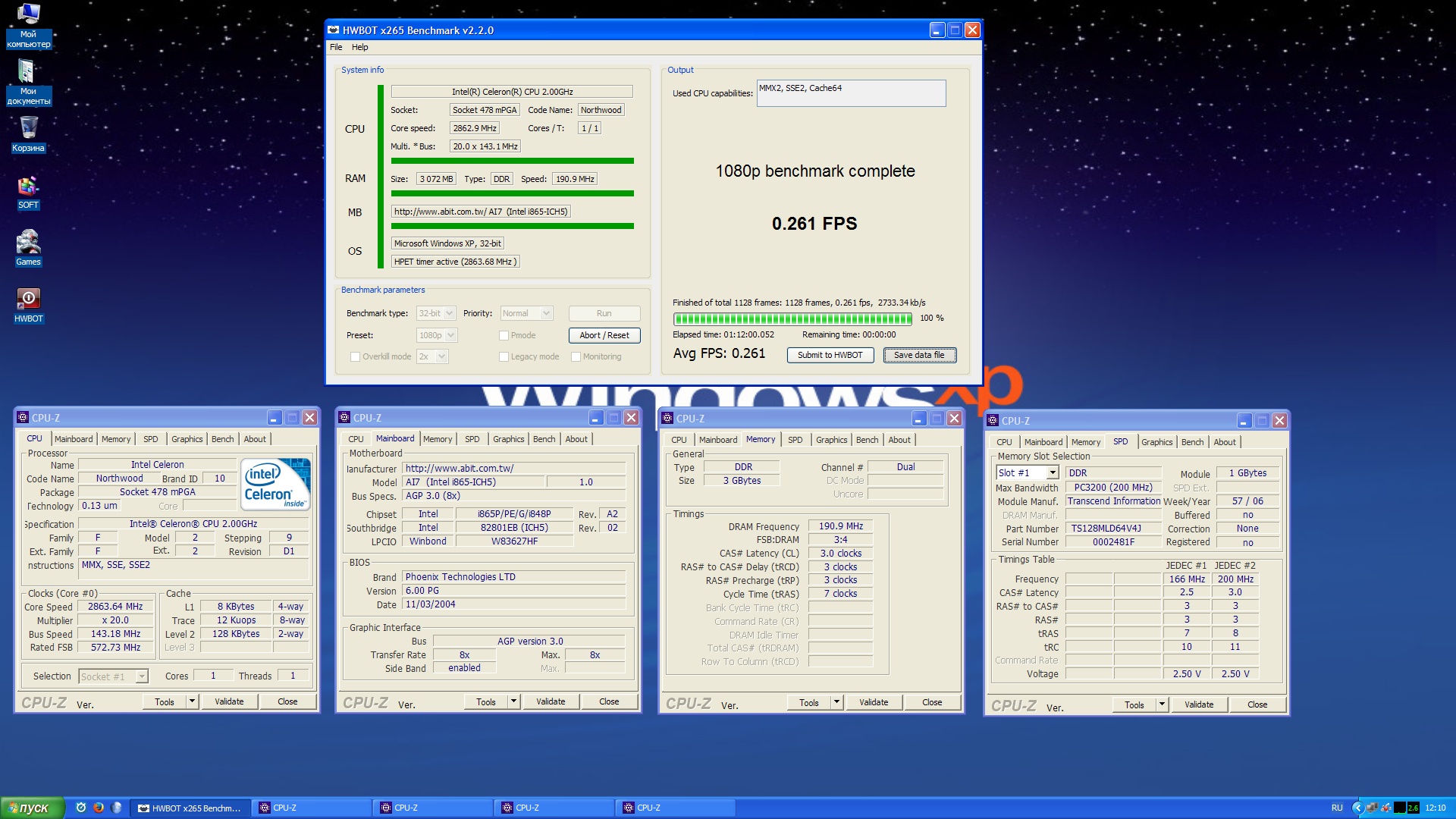The width and height of the screenshot is (1456, 819).
Task: Click Validate in the Memory CPU-Z window
Action: [x=874, y=702]
